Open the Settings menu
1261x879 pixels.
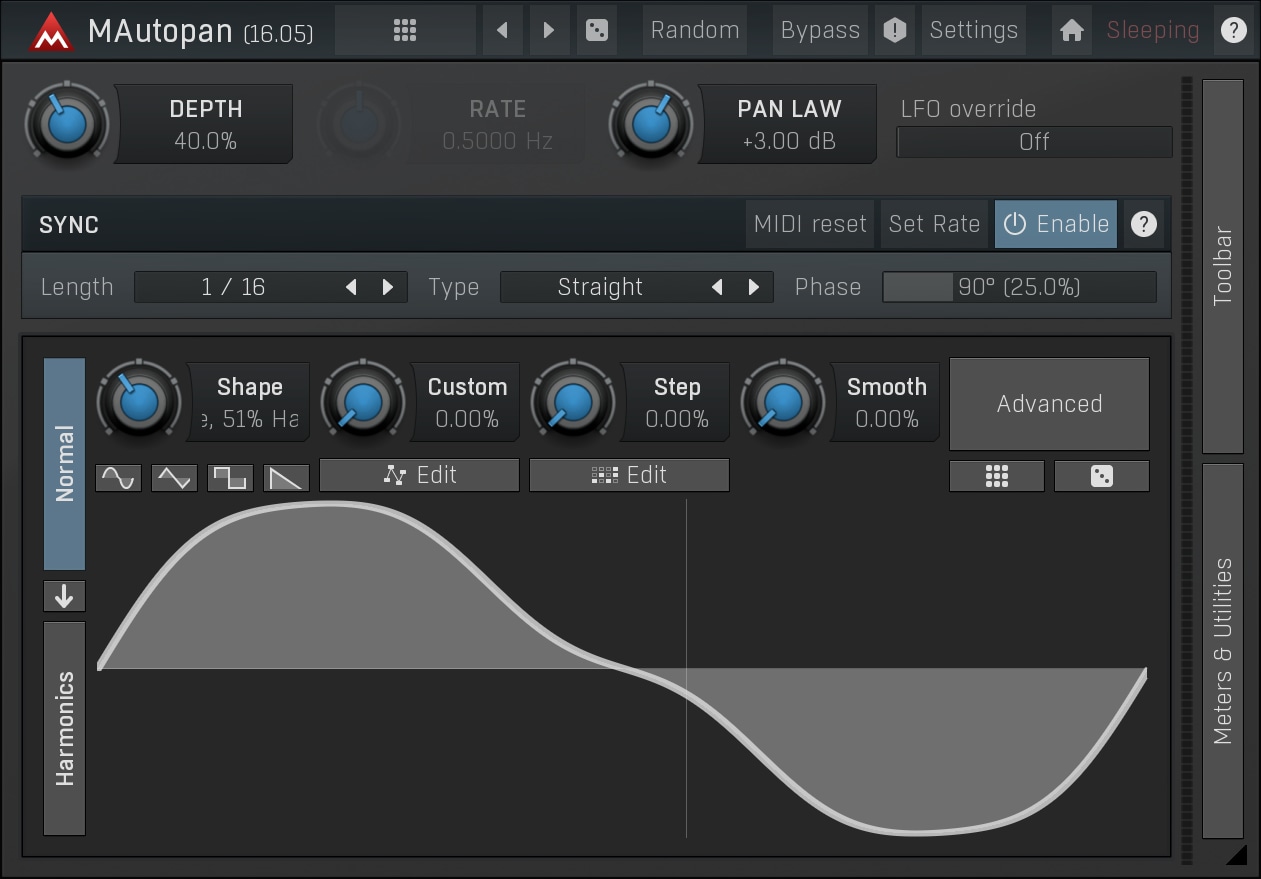click(974, 30)
